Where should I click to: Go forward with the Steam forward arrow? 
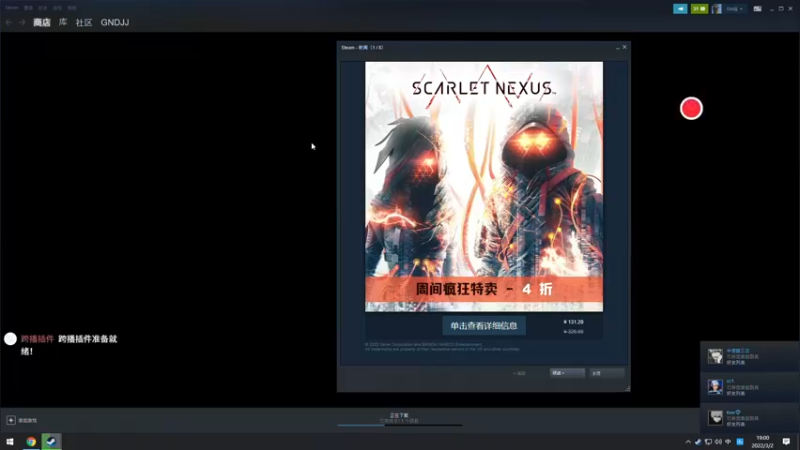22,22
